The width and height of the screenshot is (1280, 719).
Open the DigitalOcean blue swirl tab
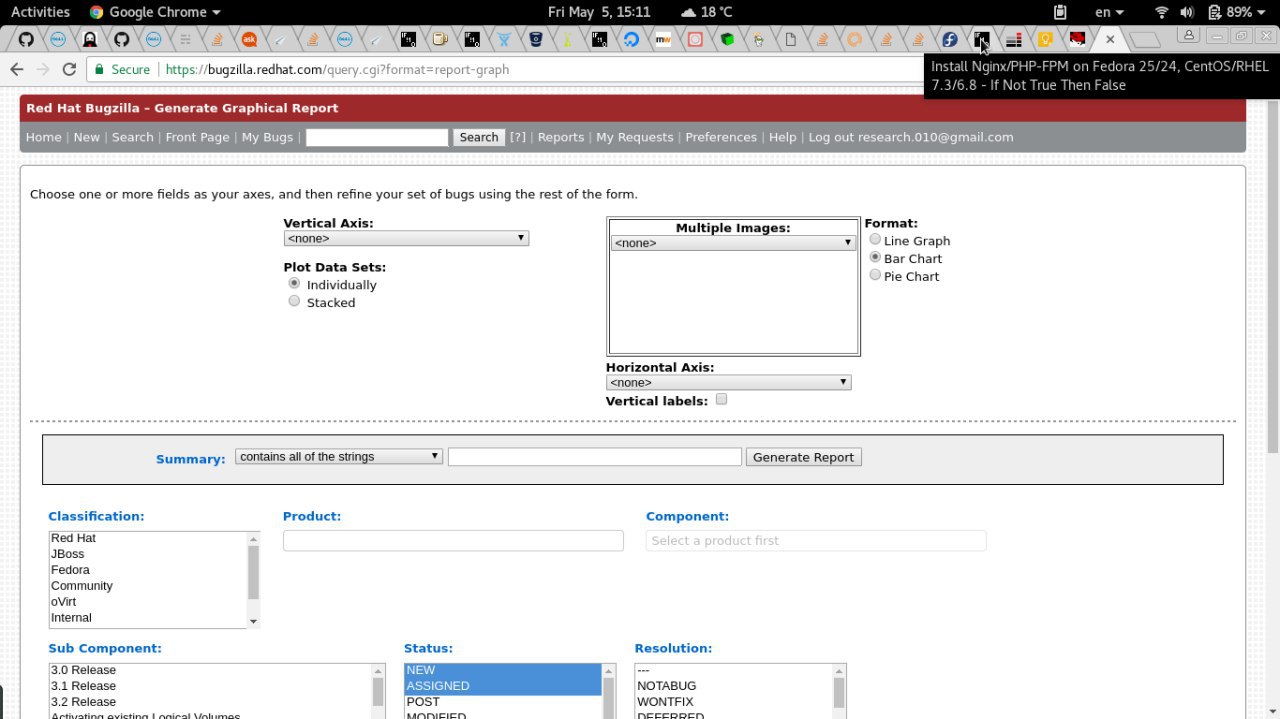[631, 40]
